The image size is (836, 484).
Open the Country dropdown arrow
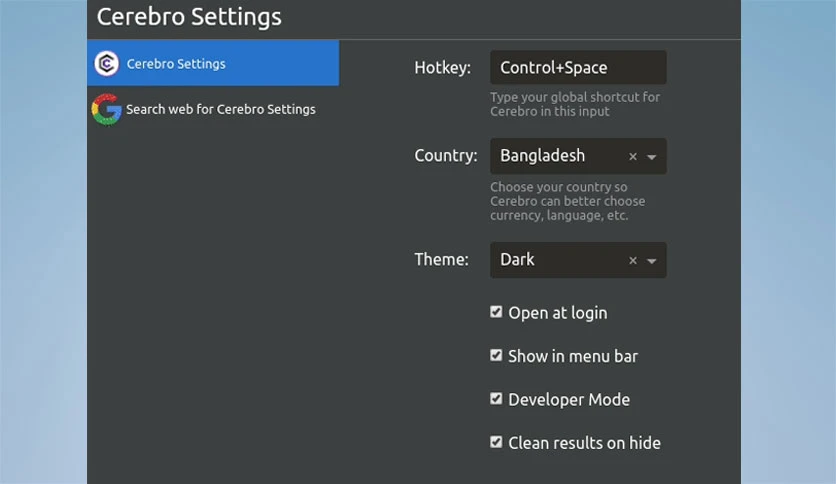tap(652, 157)
